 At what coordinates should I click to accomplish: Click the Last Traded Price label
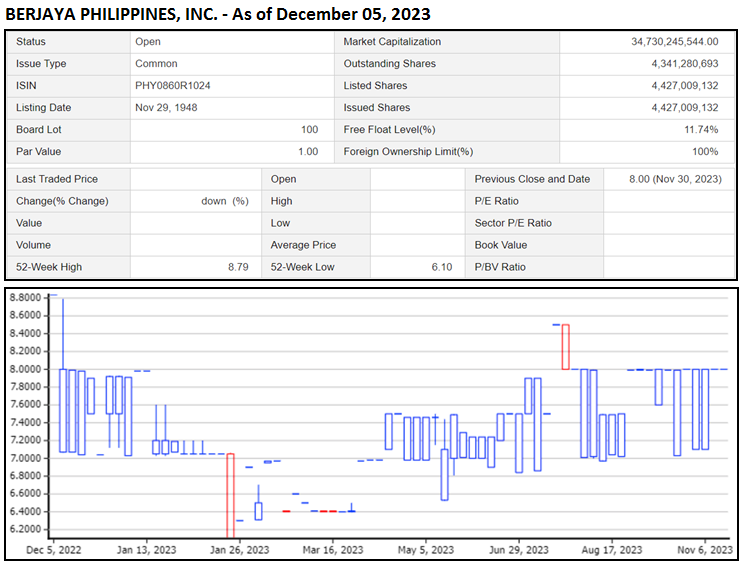[57, 179]
